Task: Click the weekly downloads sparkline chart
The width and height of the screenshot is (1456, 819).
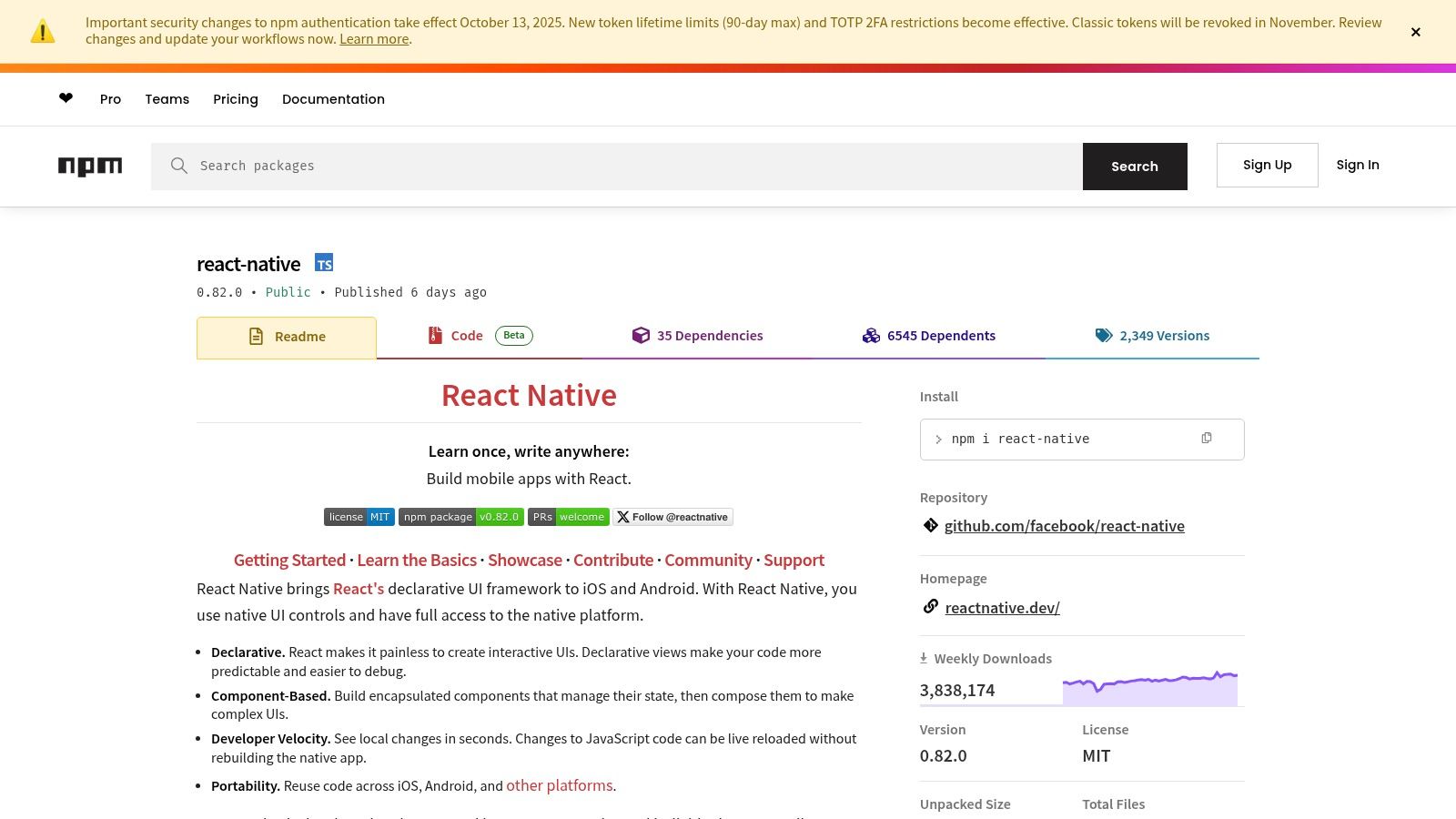Action: (1149, 688)
